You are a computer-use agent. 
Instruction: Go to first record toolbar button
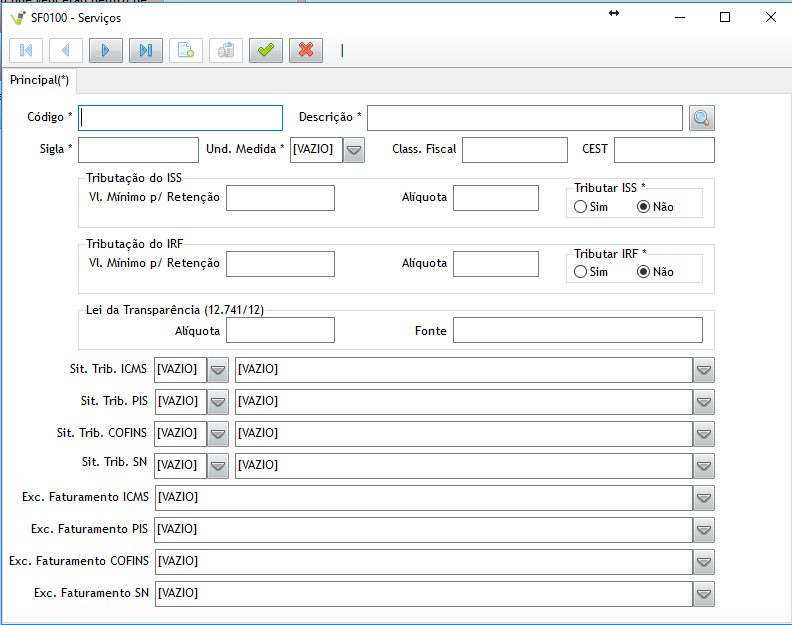[26, 51]
